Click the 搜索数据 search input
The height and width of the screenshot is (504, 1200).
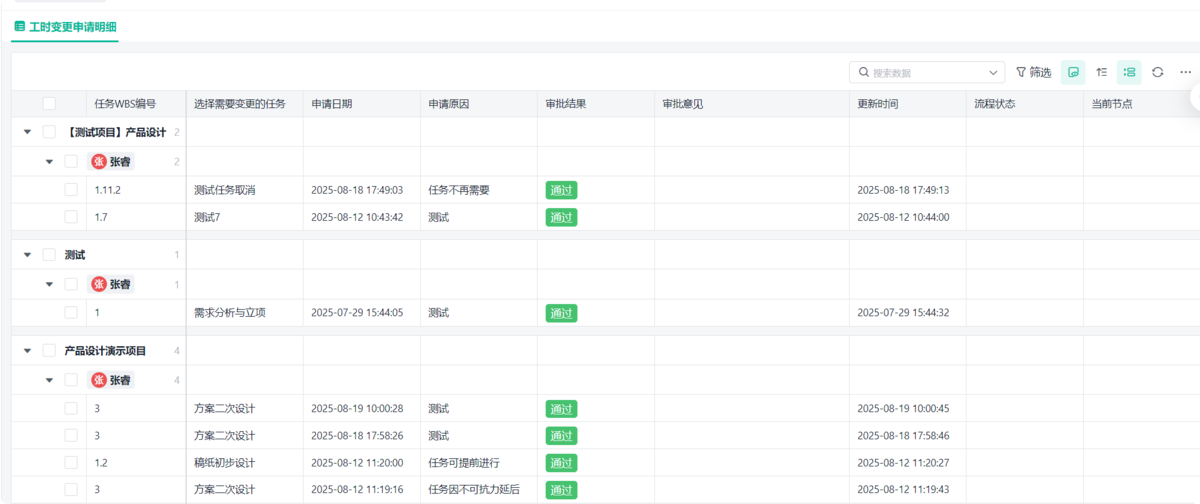coord(925,72)
